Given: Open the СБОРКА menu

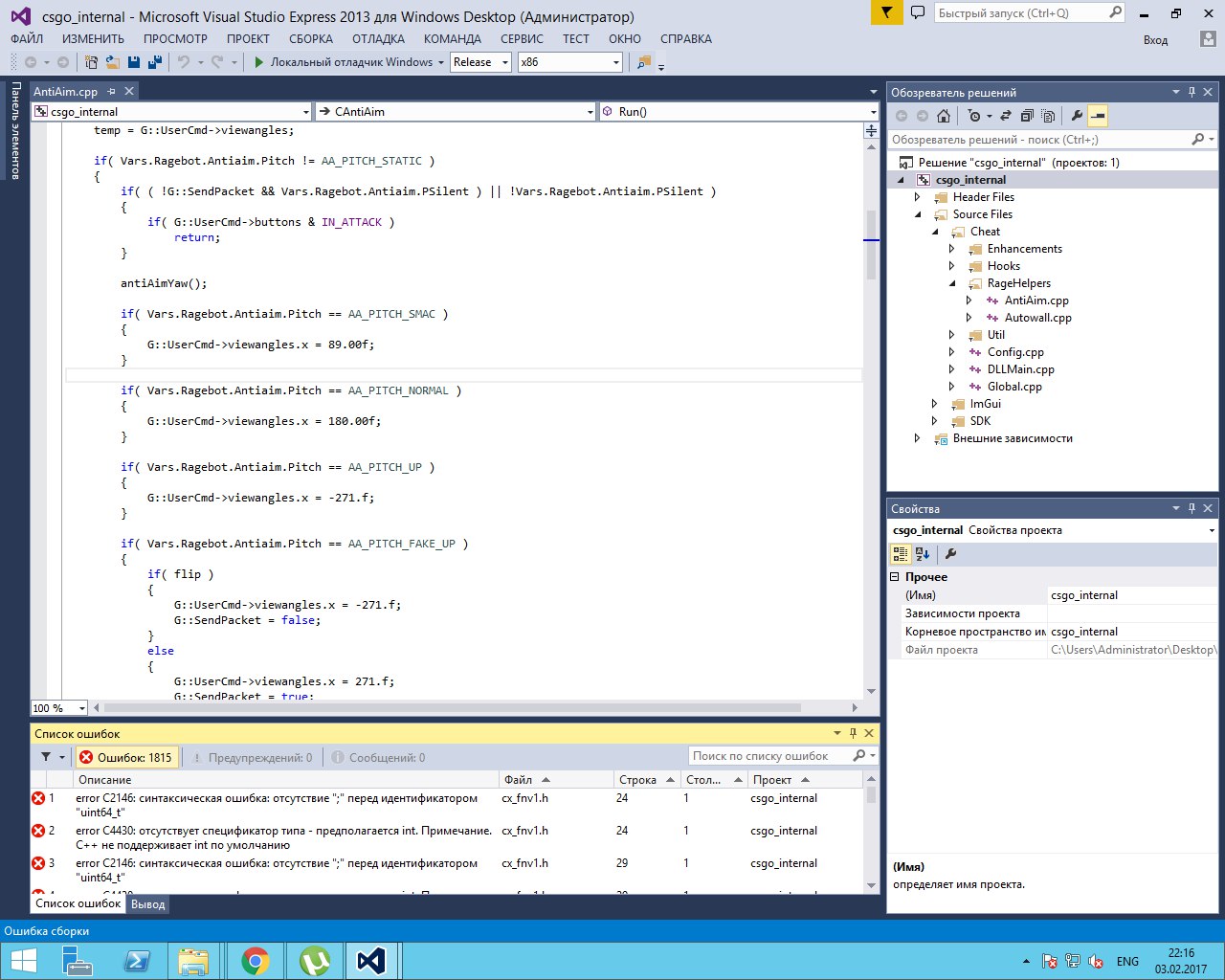Looking at the screenshot, I should click(311, 39).
